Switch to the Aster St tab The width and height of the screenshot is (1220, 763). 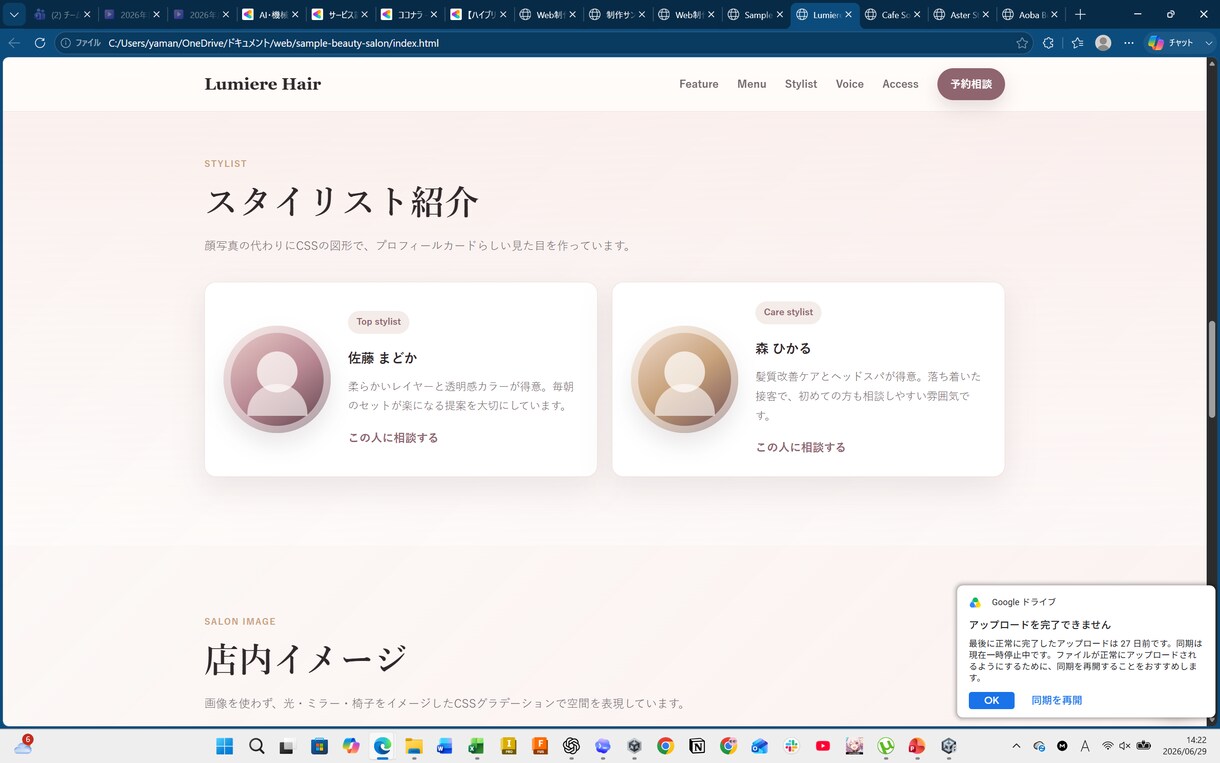(x=962, y=15)
